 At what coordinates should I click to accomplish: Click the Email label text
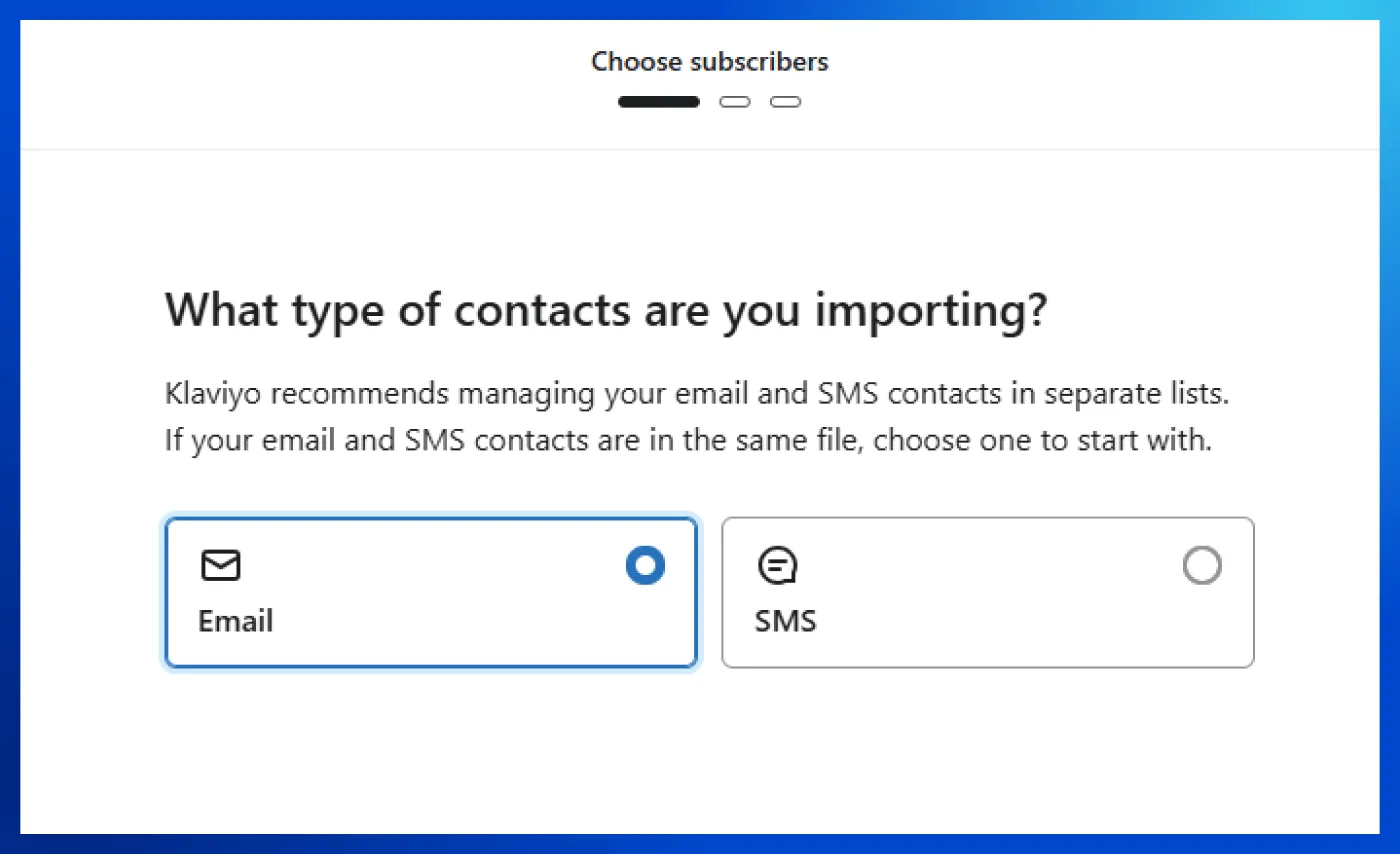tap(235, 621)
